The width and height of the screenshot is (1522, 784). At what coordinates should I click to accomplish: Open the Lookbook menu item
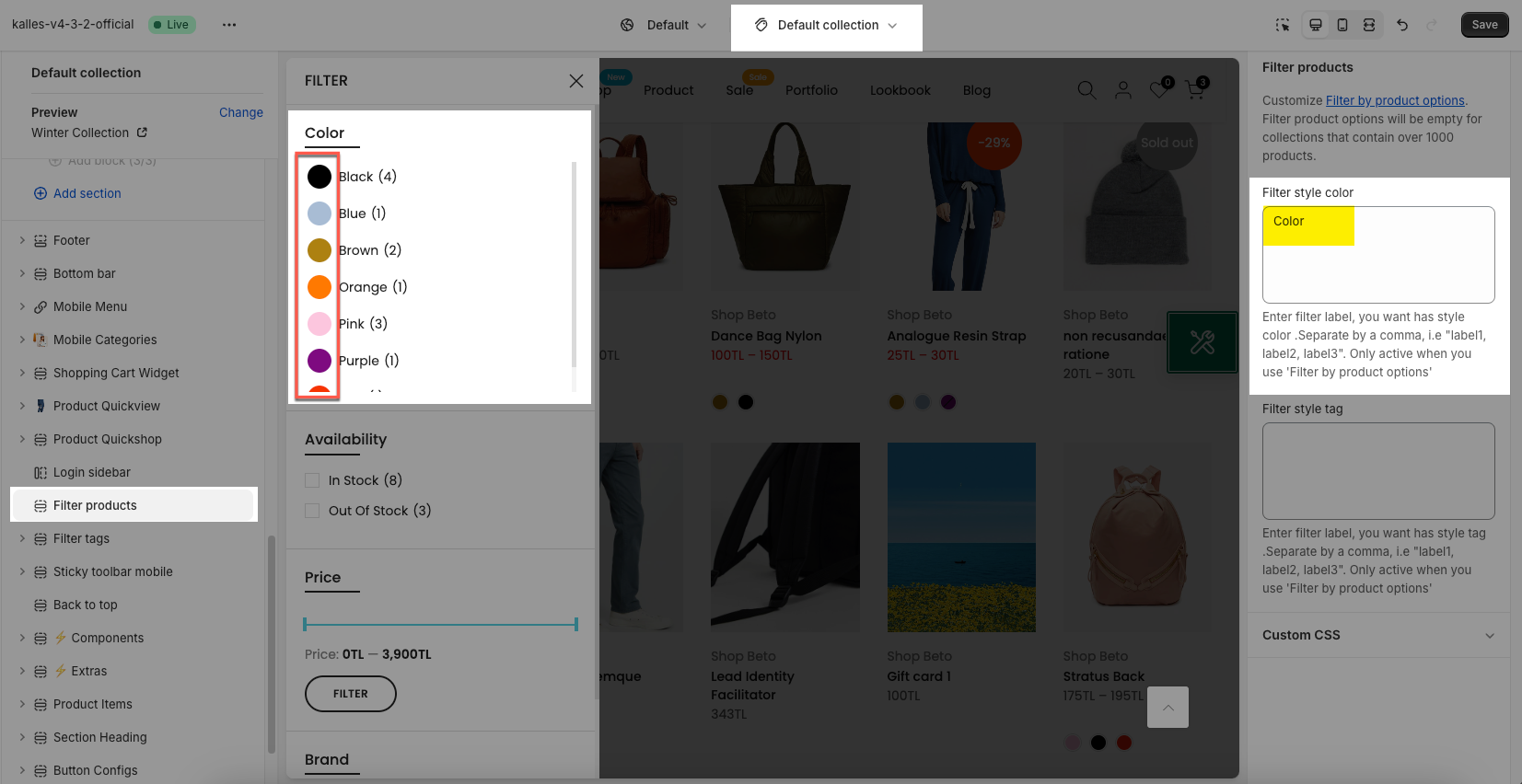[900, 90]
